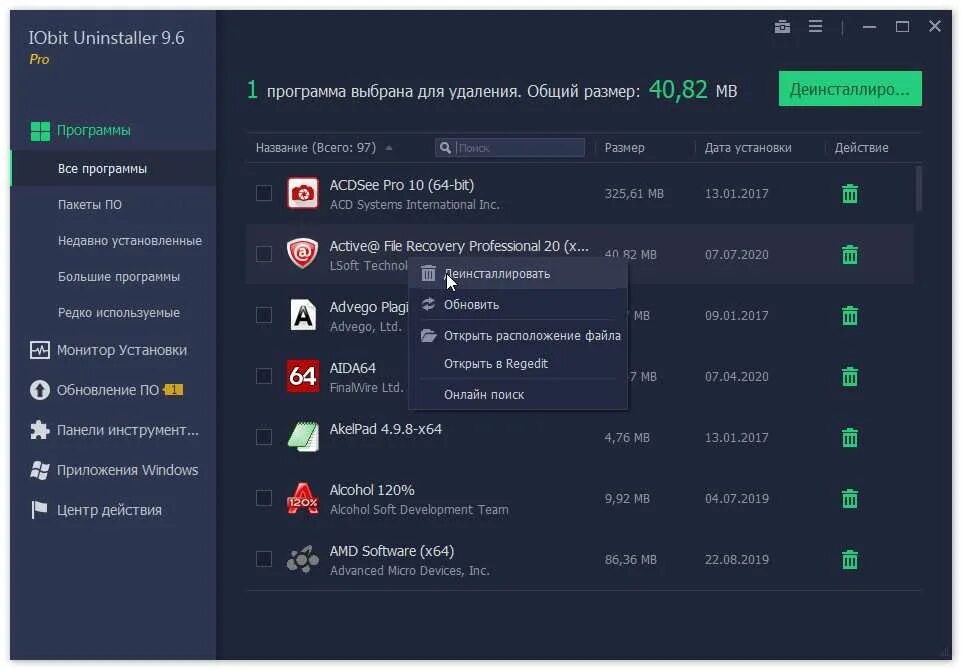Click the Приложения Windows flag icon

click(40, 470)
